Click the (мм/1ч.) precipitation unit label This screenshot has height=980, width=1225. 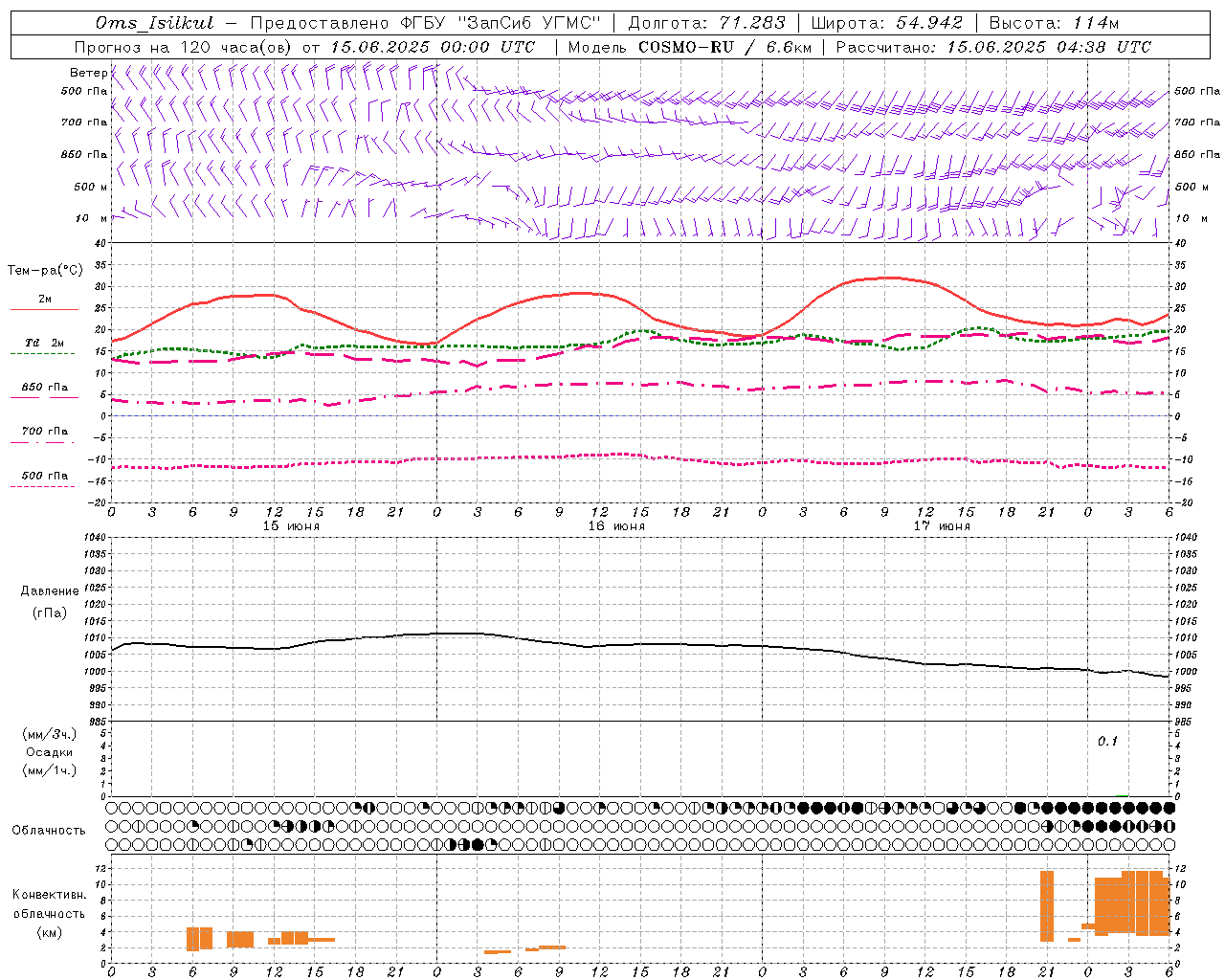tap(49, 770)
